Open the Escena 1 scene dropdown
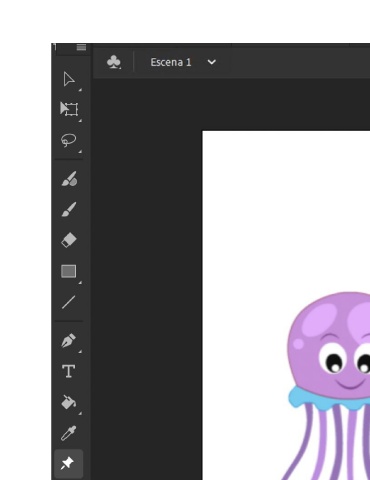The width and height of the screenshot is (370, 480). coord(212,62)
